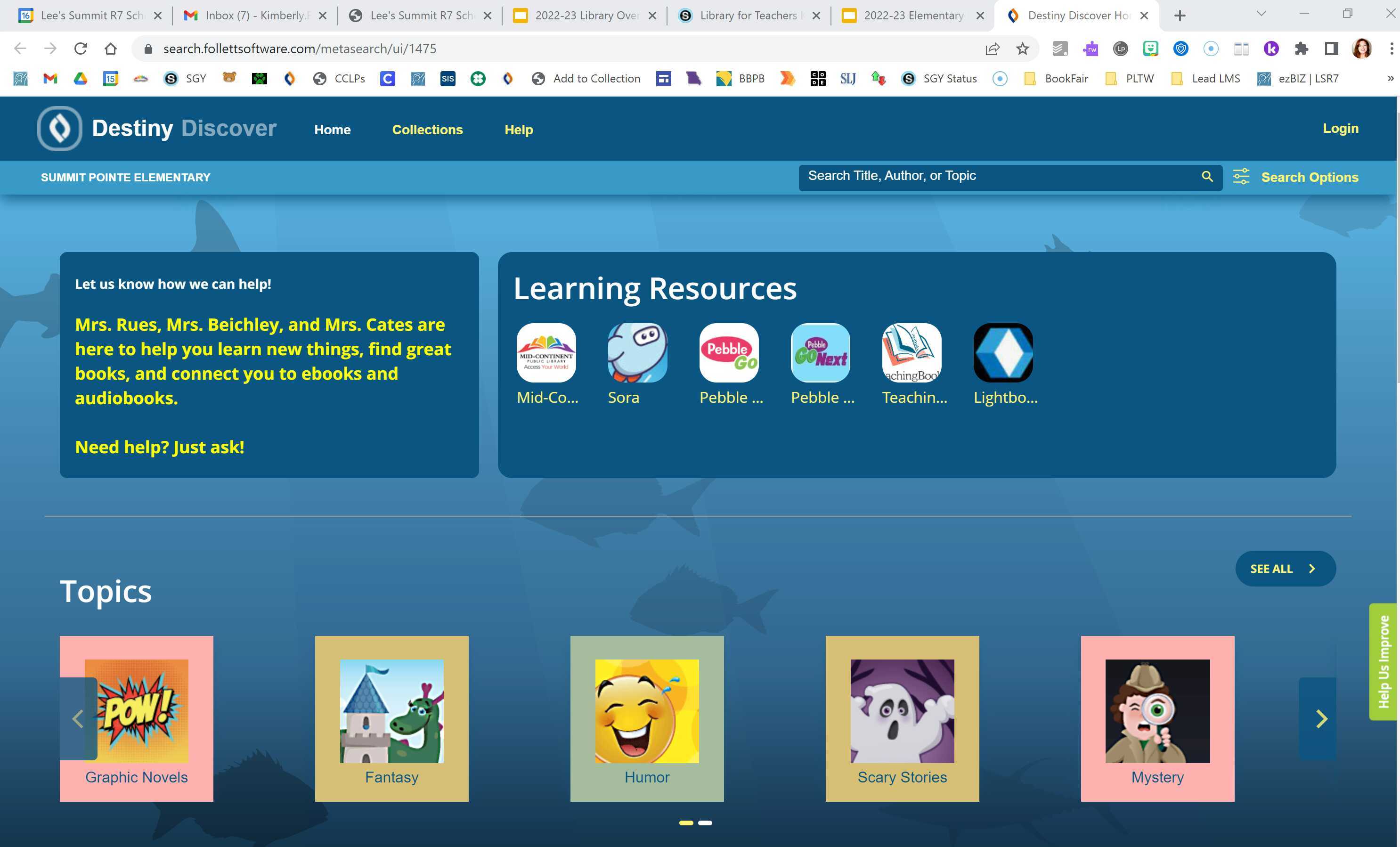Switch to the Library for Teachers tab
This screenshot has width=1400, height=847.
pos(747,16)
